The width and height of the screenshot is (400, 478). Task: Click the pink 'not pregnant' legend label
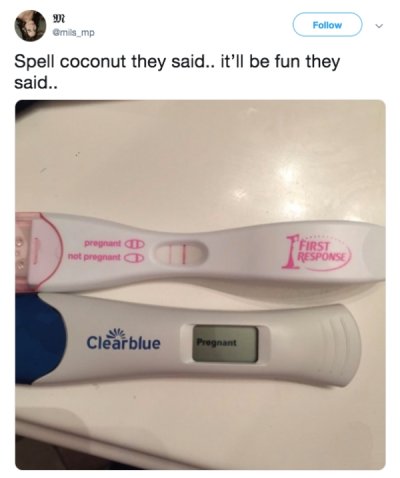94,257
